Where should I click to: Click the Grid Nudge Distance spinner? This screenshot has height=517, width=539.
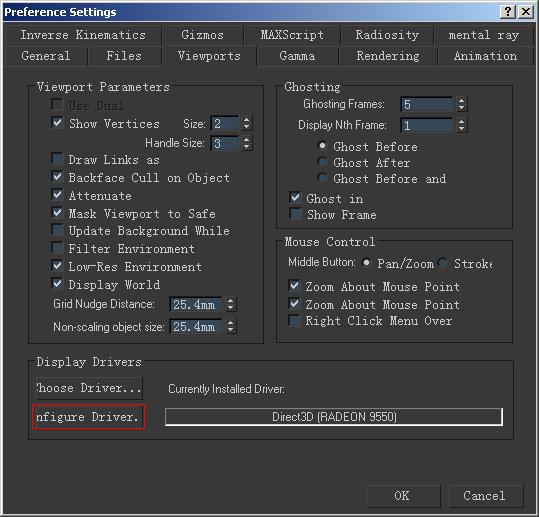pyautogui.click(x=231, y=304)
